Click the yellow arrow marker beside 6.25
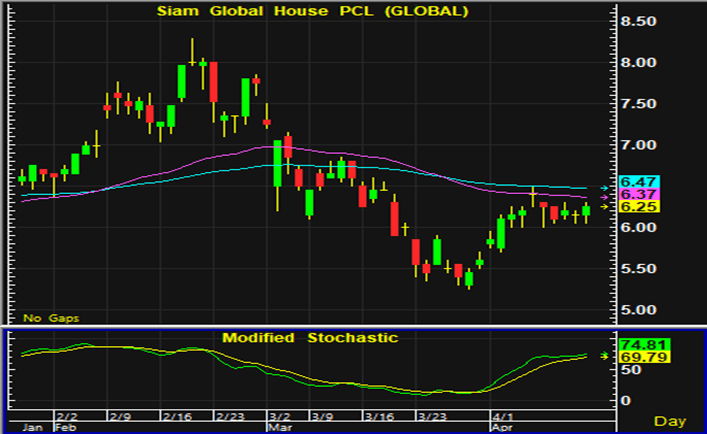Screen dimensions: 707x434 pyautogui.click(x=604, y=207)
